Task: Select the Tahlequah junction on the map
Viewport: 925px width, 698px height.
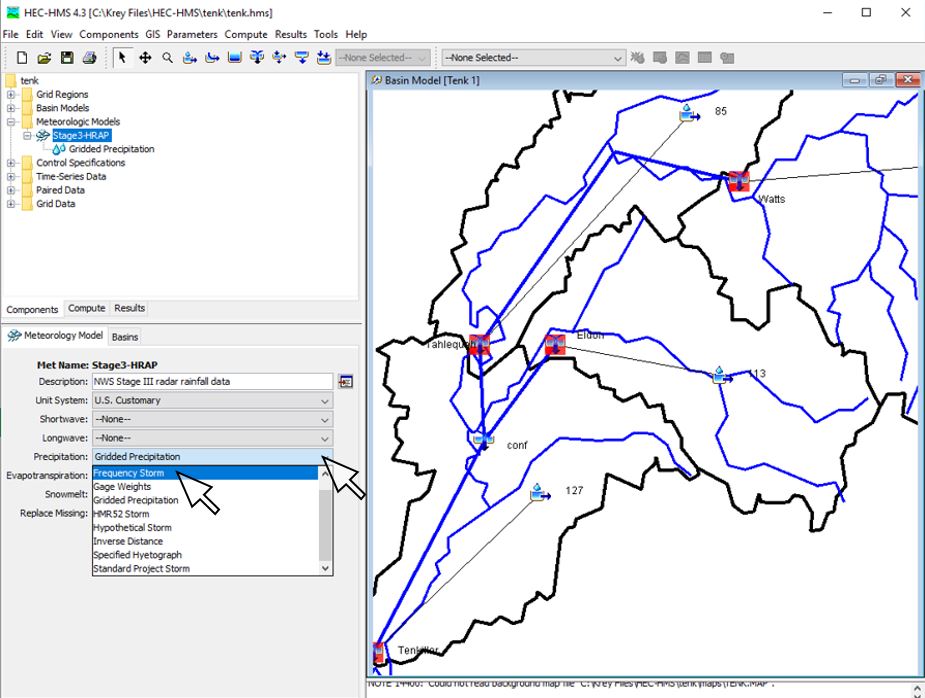Action: coord(479,345)
